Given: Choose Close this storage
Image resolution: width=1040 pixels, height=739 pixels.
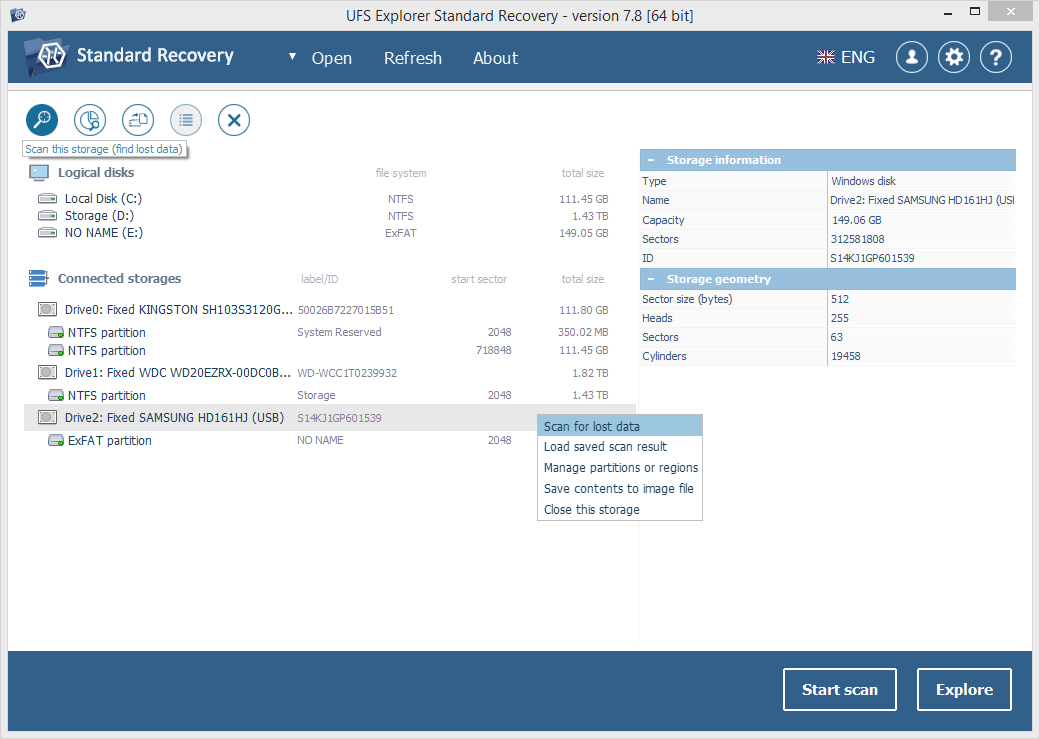Looking at the screenshot, I should click(619, 509).
